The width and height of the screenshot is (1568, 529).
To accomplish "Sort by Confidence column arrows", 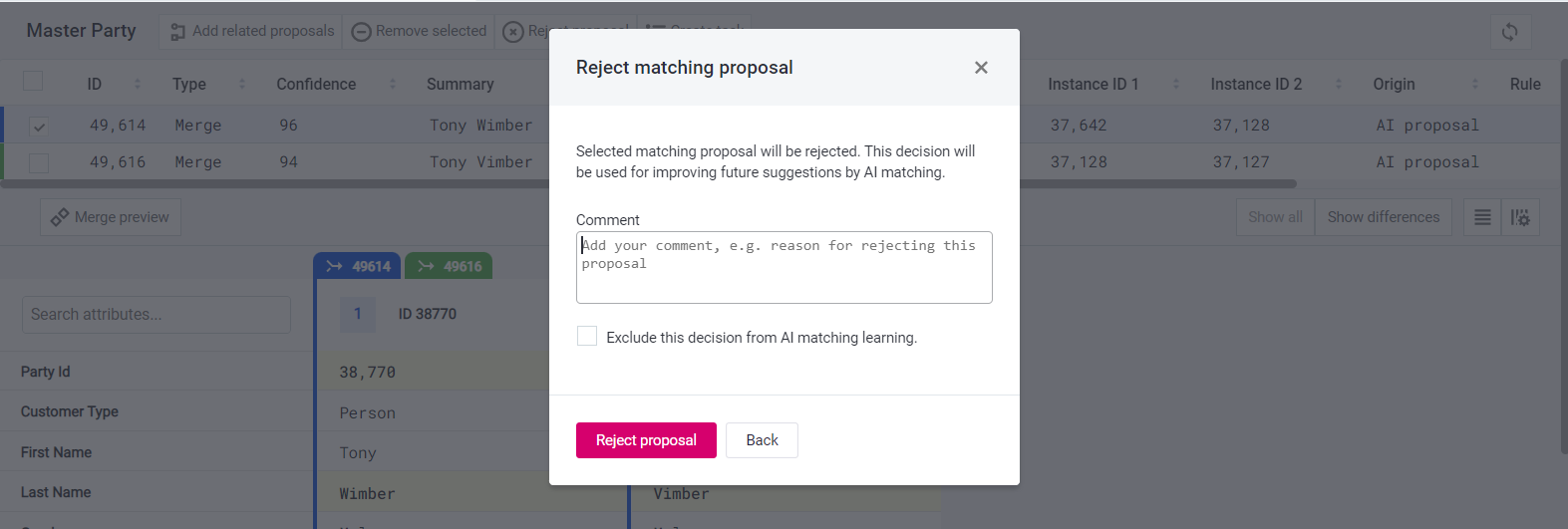I will click(x=393, y=84).
